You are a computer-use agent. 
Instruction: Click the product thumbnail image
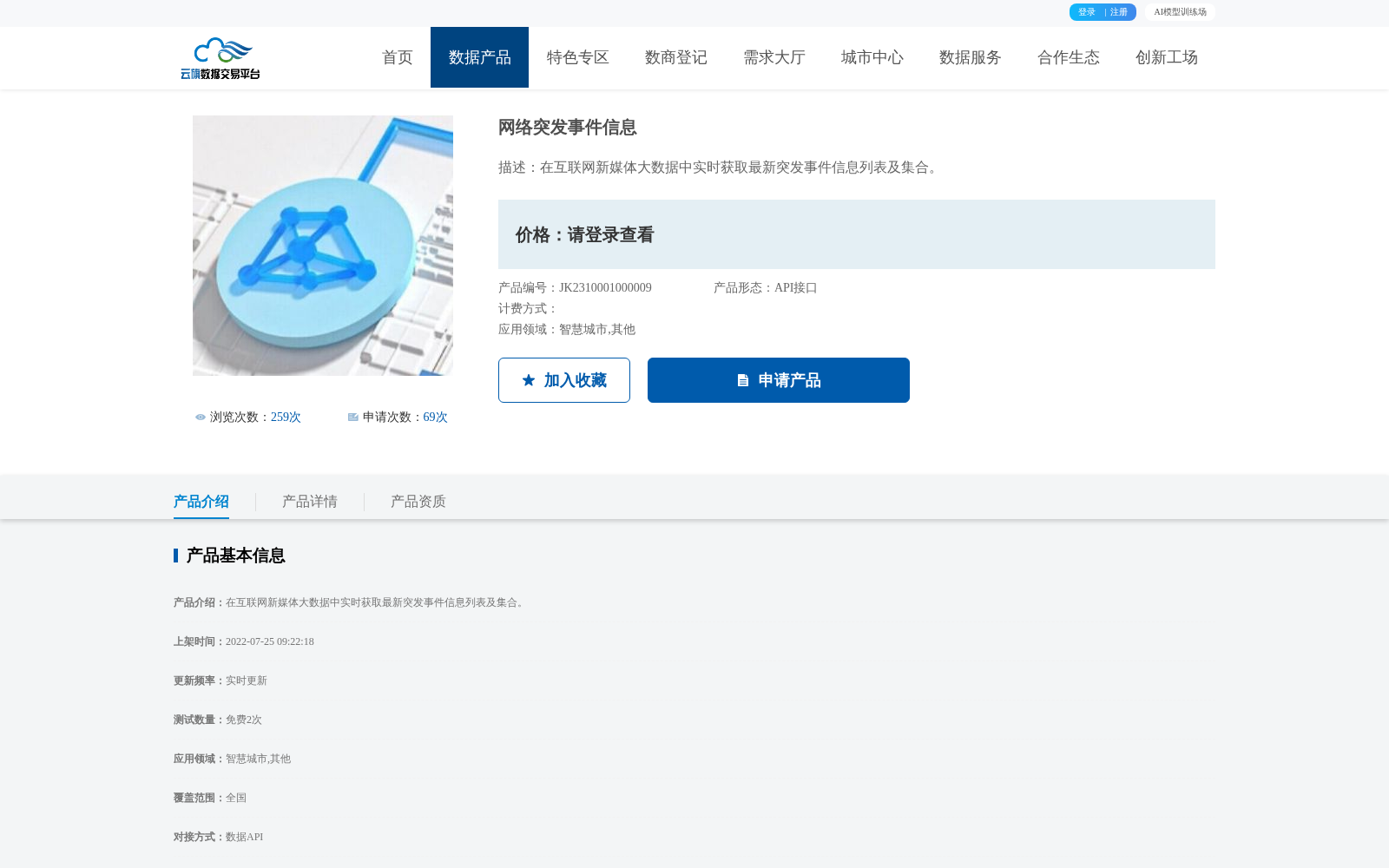323,246
